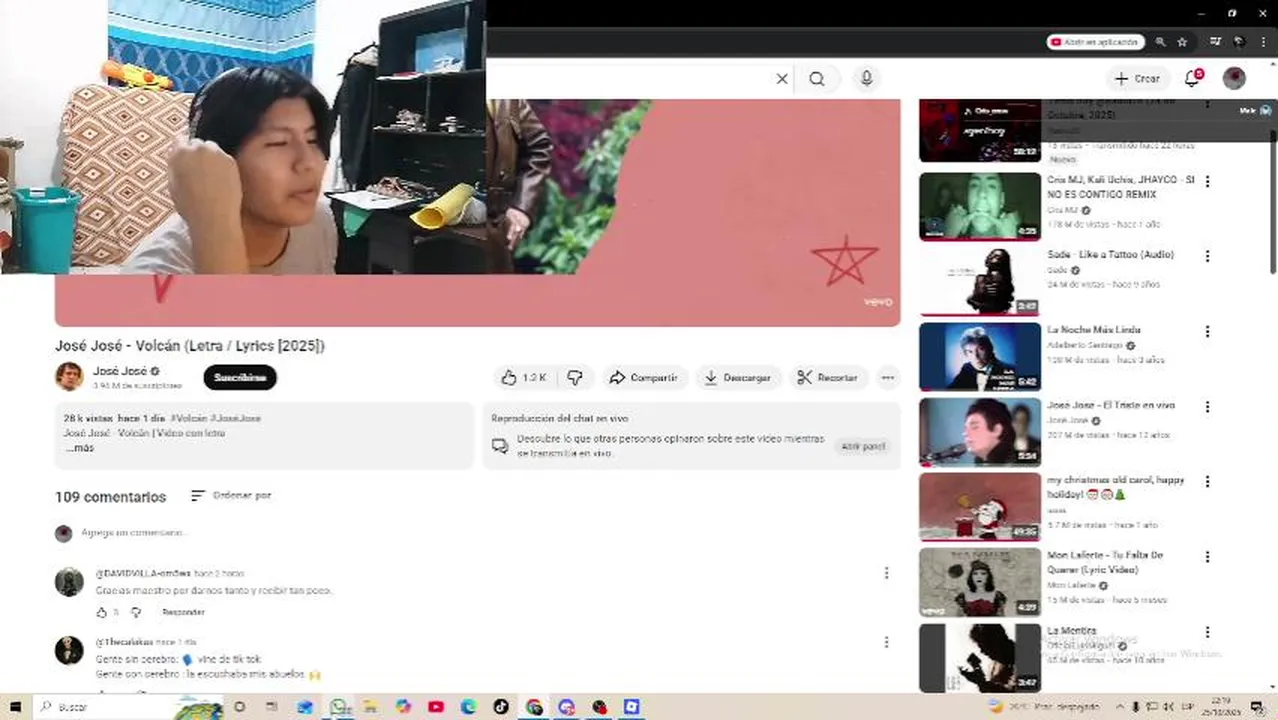Image resolution: width=1278 pixels, height=720 pixels.
Task: Open options menu for @Thecarlakos comment
Action: pos(886,642)
